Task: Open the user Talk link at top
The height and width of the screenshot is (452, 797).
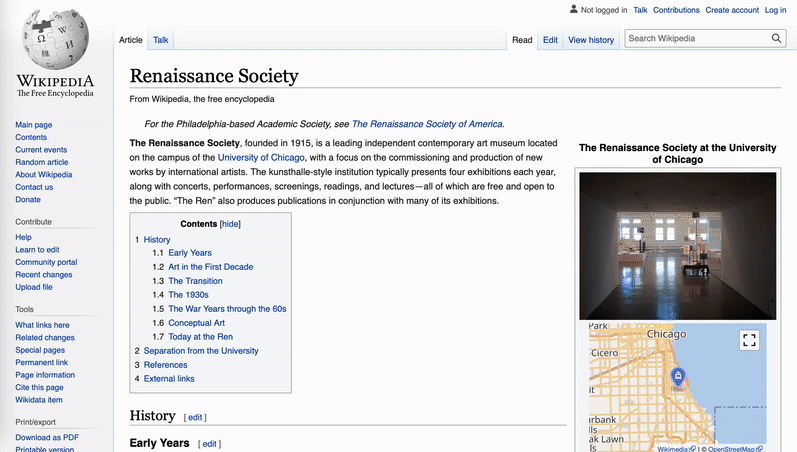Action: click(640, 10)
